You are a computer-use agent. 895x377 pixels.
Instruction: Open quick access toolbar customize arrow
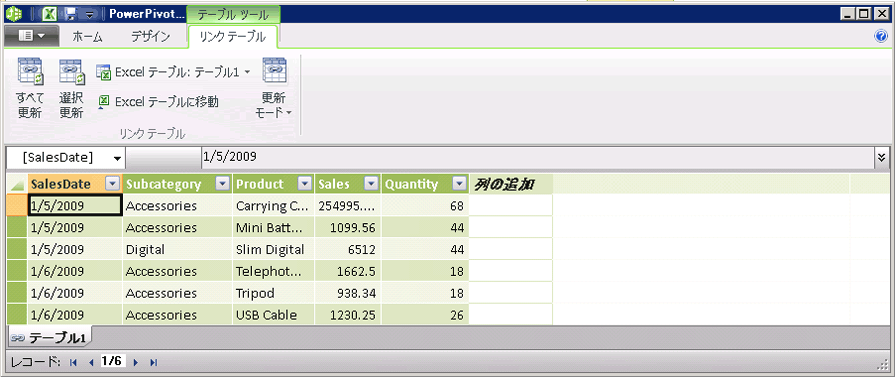click(90, 14)
